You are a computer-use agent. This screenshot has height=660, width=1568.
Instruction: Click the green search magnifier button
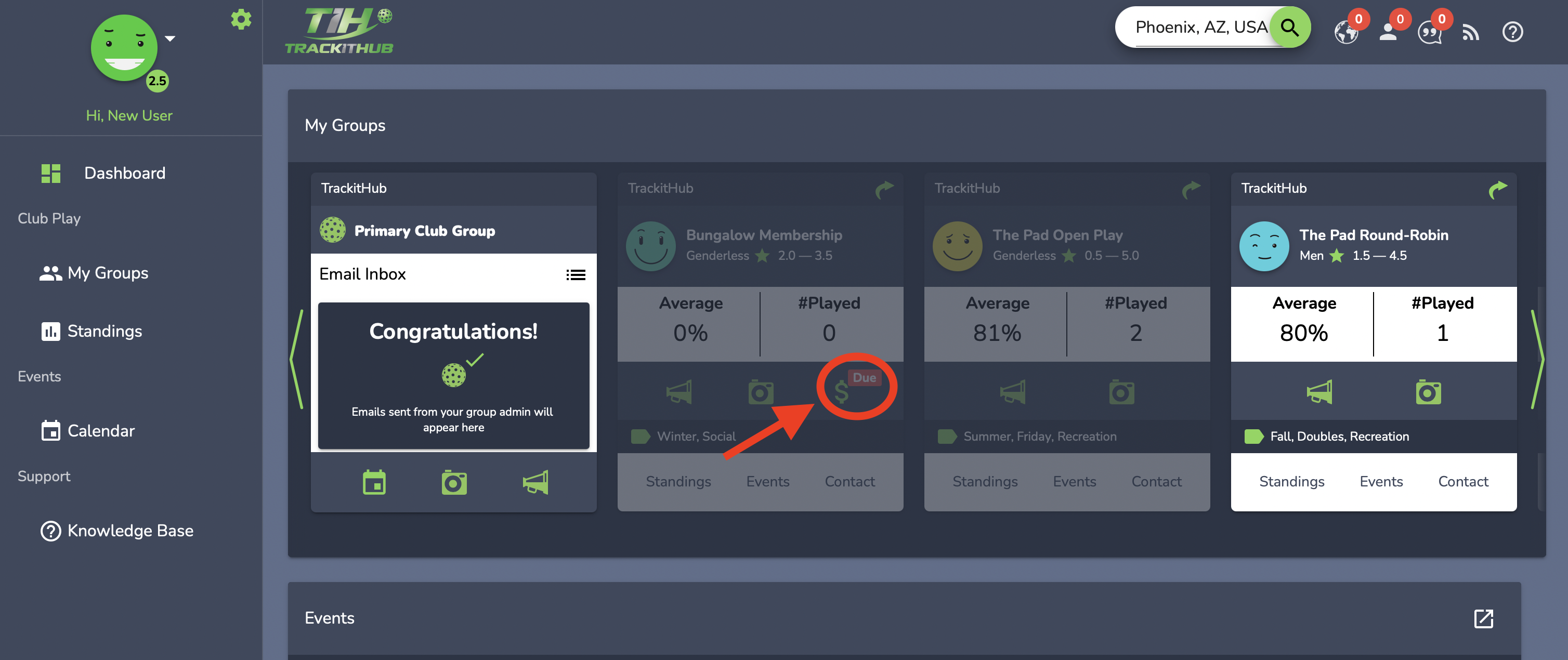(x=1290, y=28)
